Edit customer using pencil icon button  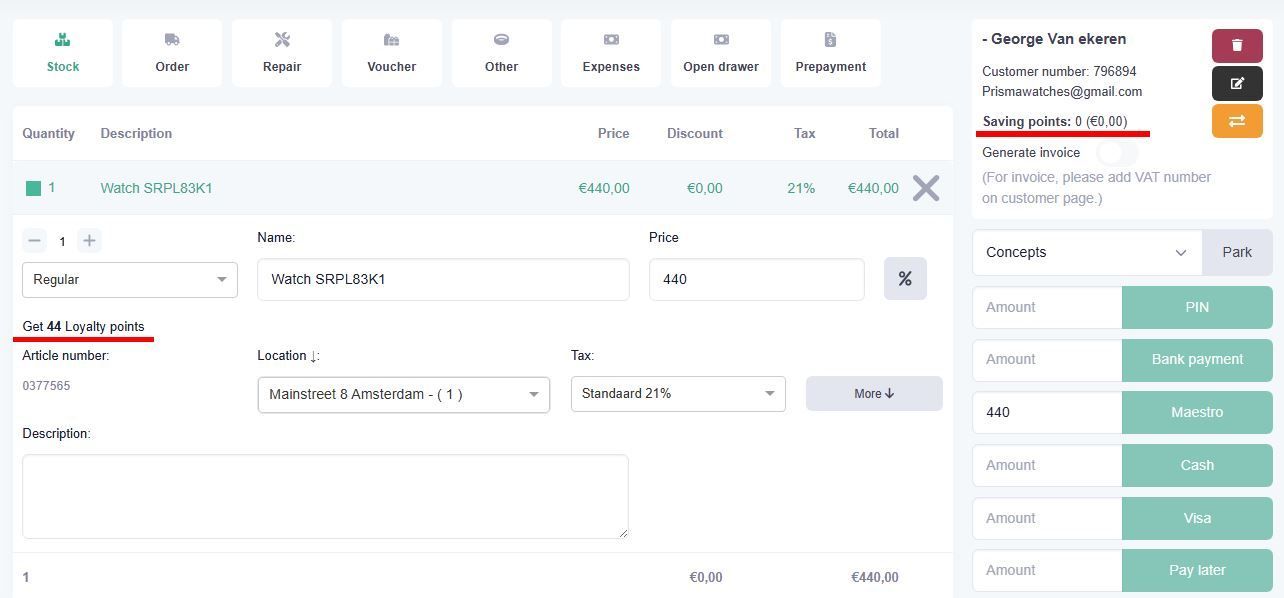point(1237,84)
